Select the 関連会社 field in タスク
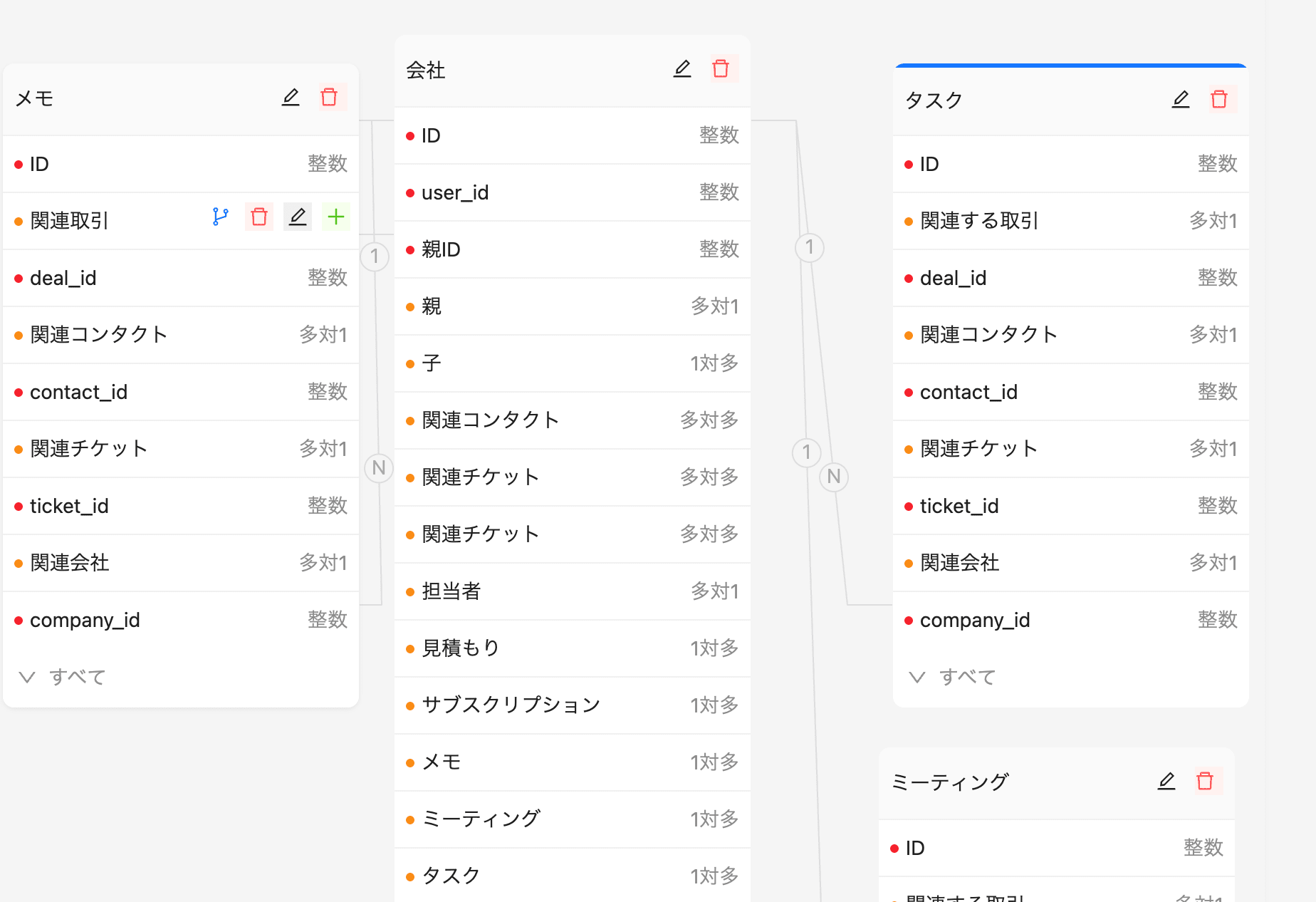 (x=1071, y=563)
